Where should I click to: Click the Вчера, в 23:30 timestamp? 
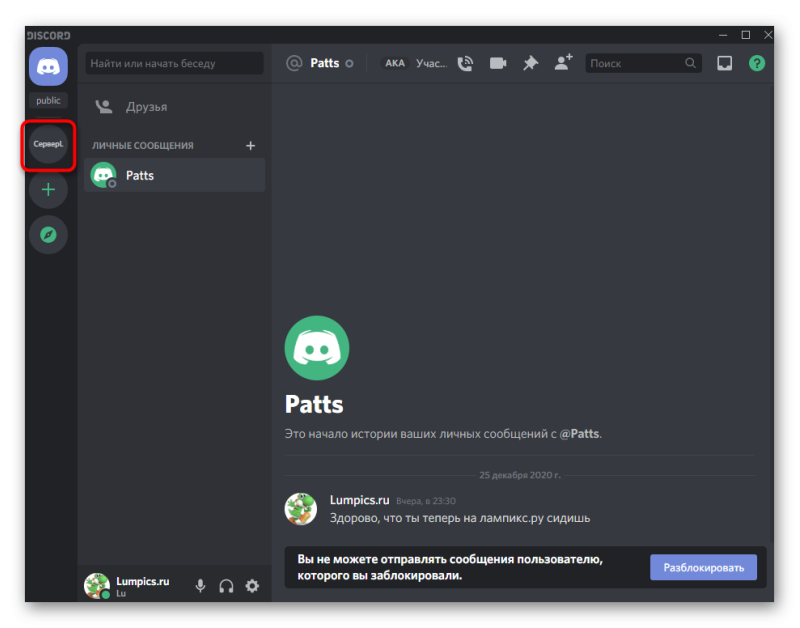click(x=426, y=501)
